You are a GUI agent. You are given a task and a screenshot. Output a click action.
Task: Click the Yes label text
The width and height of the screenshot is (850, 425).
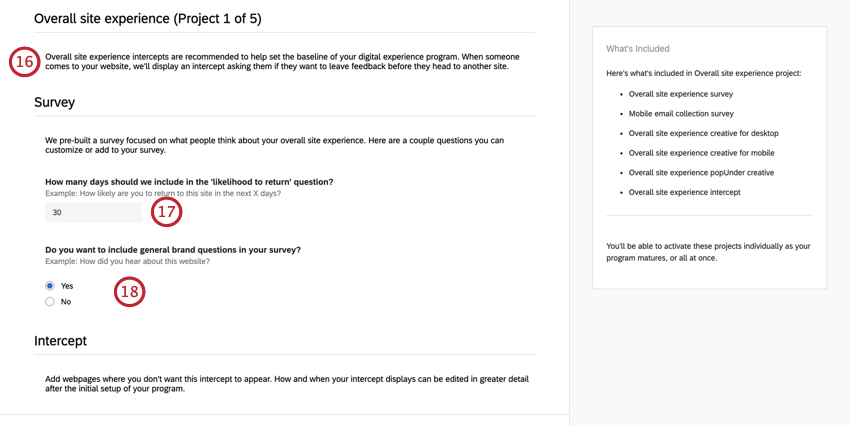point(67,286)
